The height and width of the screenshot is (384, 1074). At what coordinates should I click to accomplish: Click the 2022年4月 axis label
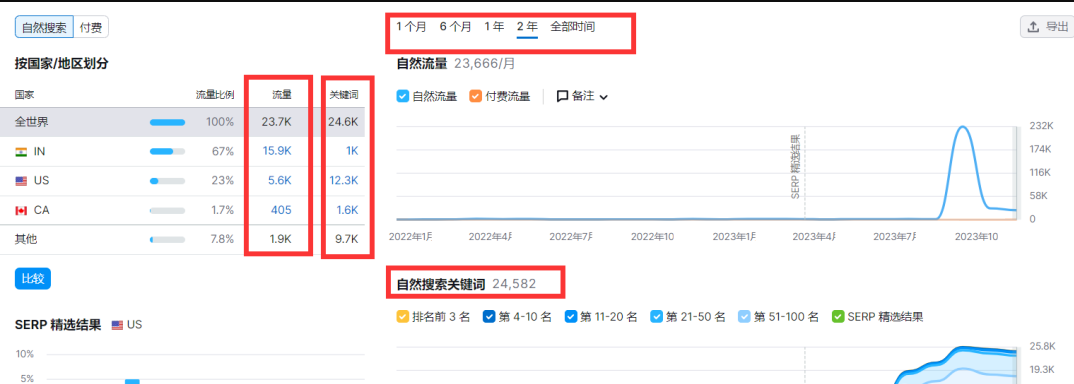pos(490,236)
